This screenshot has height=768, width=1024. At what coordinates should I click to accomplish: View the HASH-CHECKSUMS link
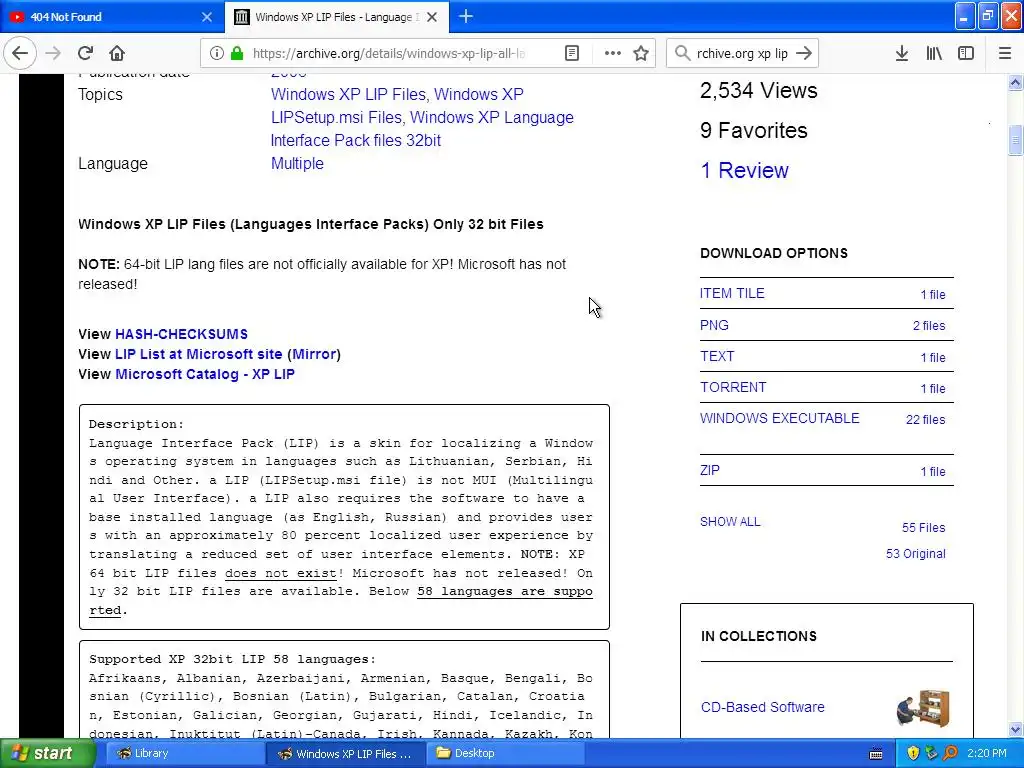pyautogui.click(x=182, y=334)
